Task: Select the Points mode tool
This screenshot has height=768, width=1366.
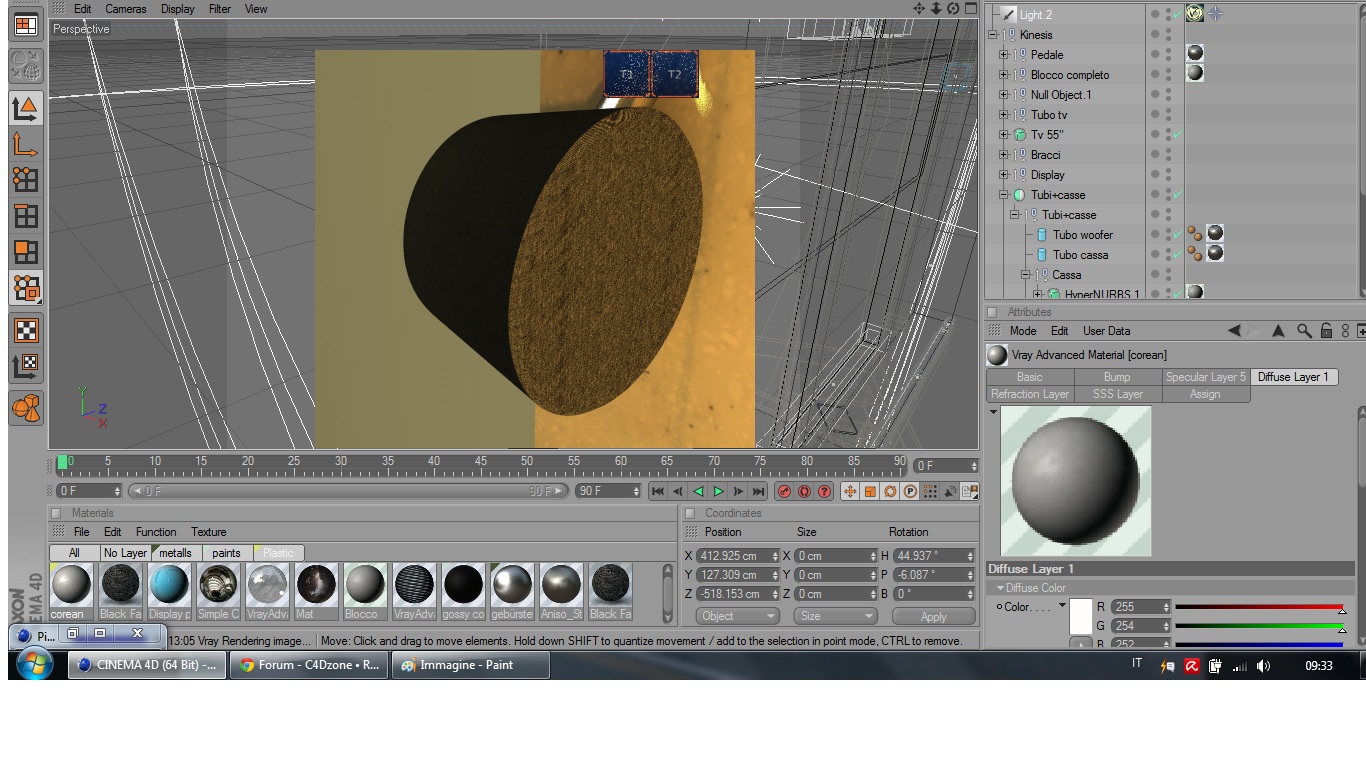Action: pyautogui.click(x=26, y=180)
